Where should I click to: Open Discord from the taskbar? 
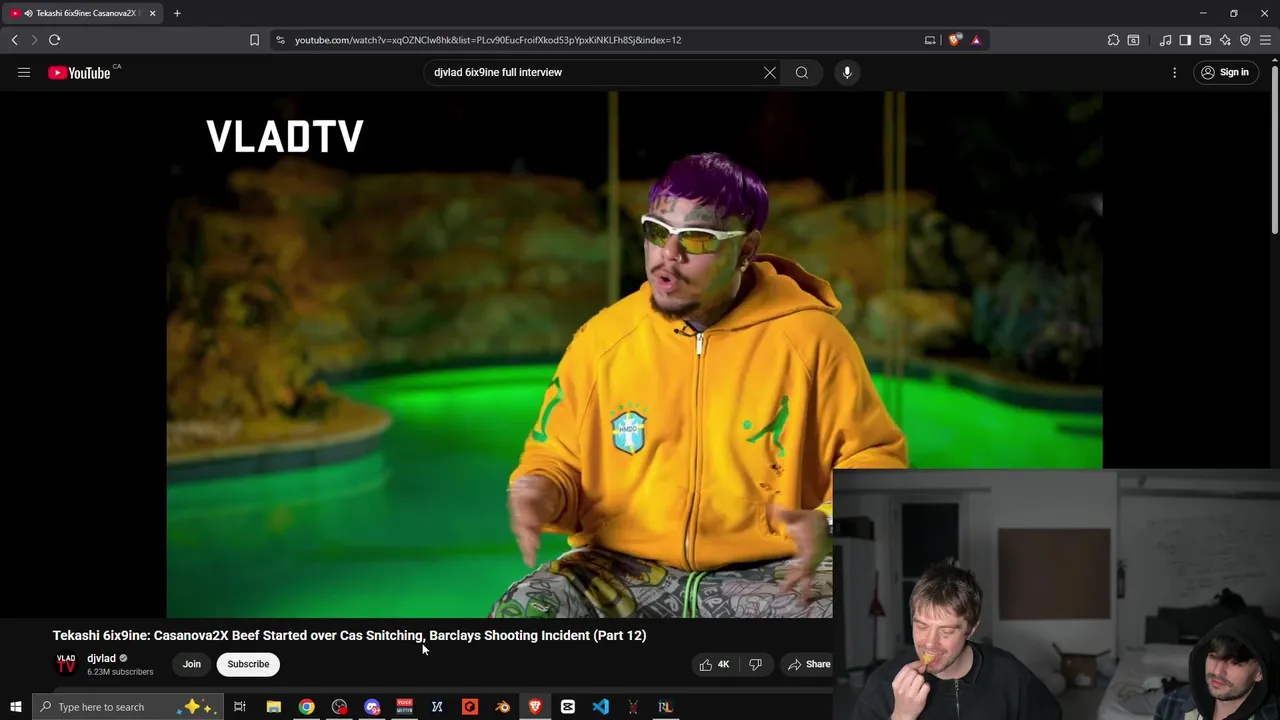pos(372,707)
